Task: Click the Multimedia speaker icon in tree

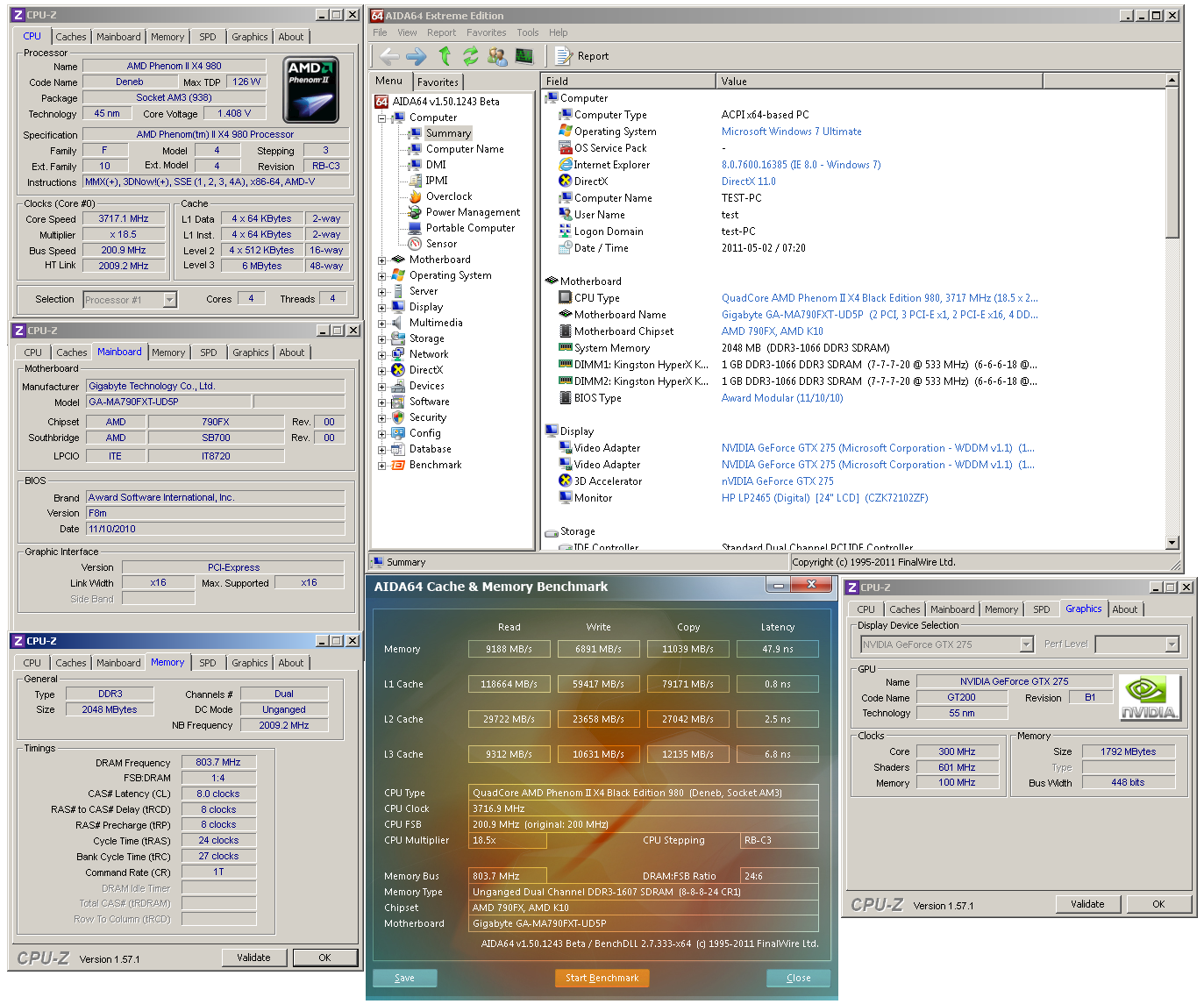Action: pos(398,323)
